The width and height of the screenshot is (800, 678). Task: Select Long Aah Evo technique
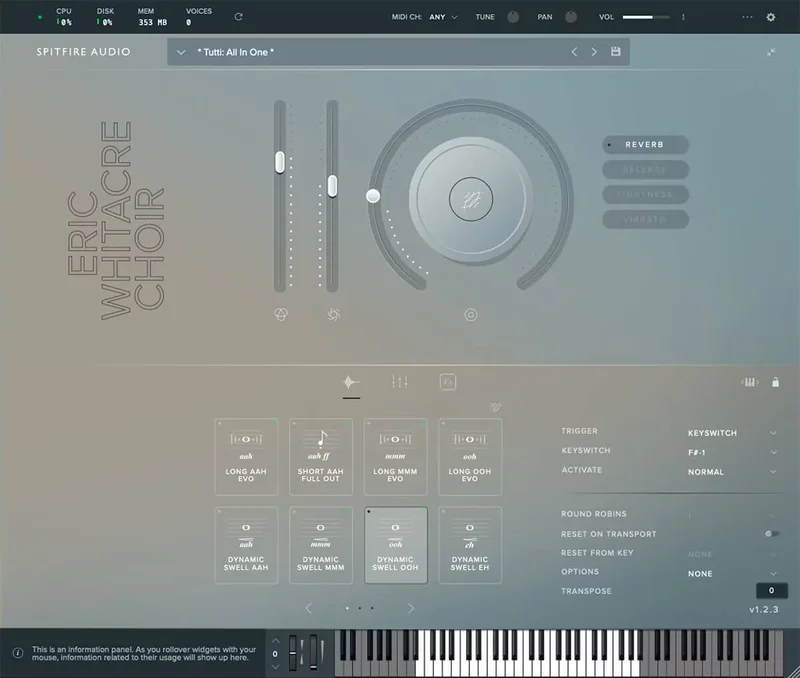[x=246, y=457]
